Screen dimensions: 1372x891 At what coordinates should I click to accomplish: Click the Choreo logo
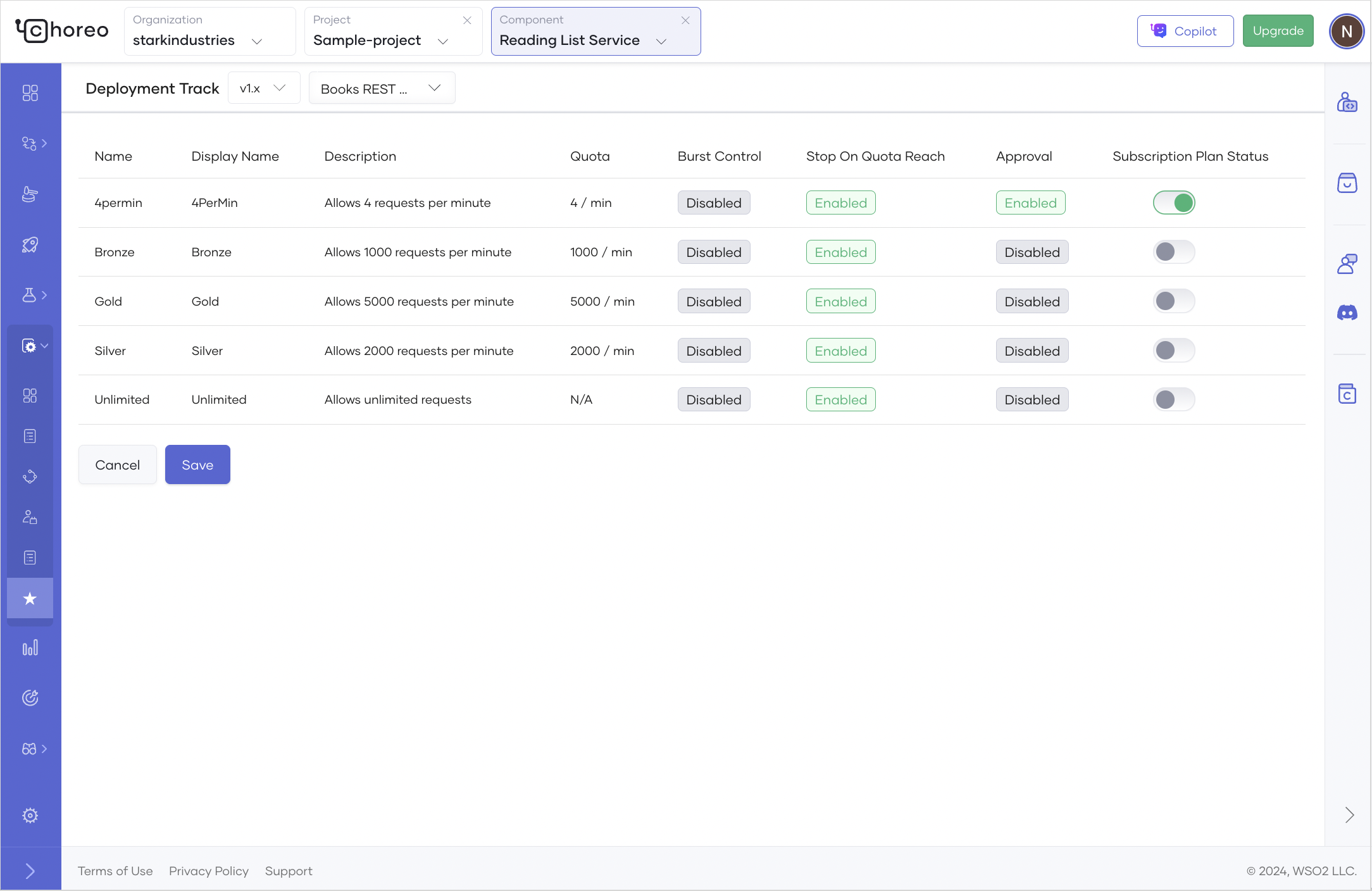coord(62,30)
